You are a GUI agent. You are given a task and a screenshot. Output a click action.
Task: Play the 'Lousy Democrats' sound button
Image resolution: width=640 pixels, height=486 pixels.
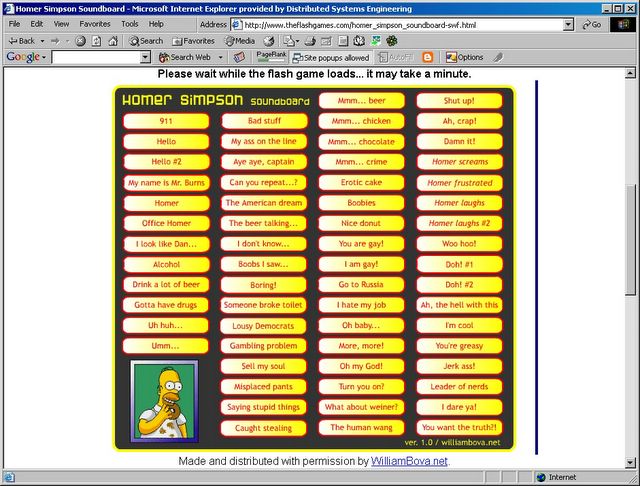pos(264,326)
